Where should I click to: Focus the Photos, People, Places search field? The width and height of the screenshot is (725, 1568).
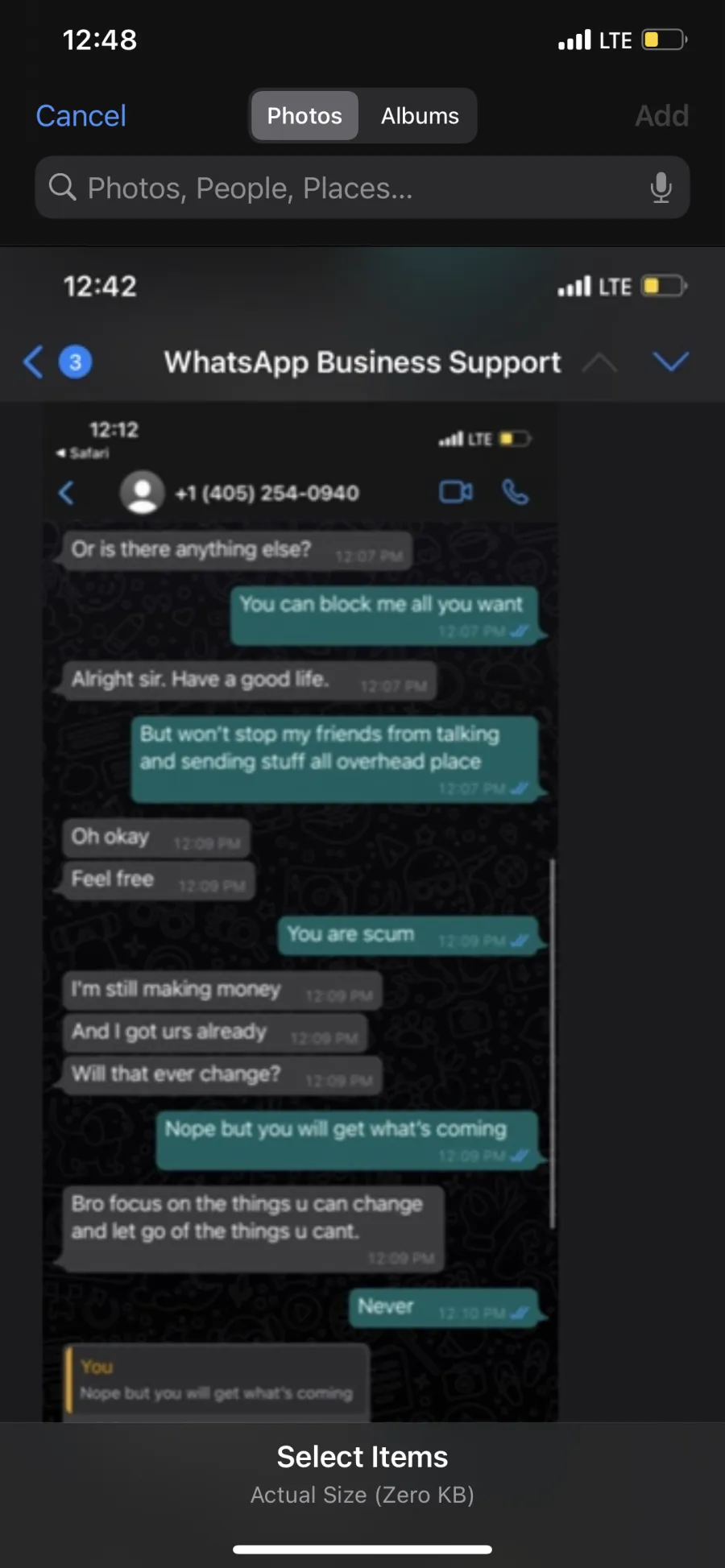pyautogui.click(x=362, y=188)
